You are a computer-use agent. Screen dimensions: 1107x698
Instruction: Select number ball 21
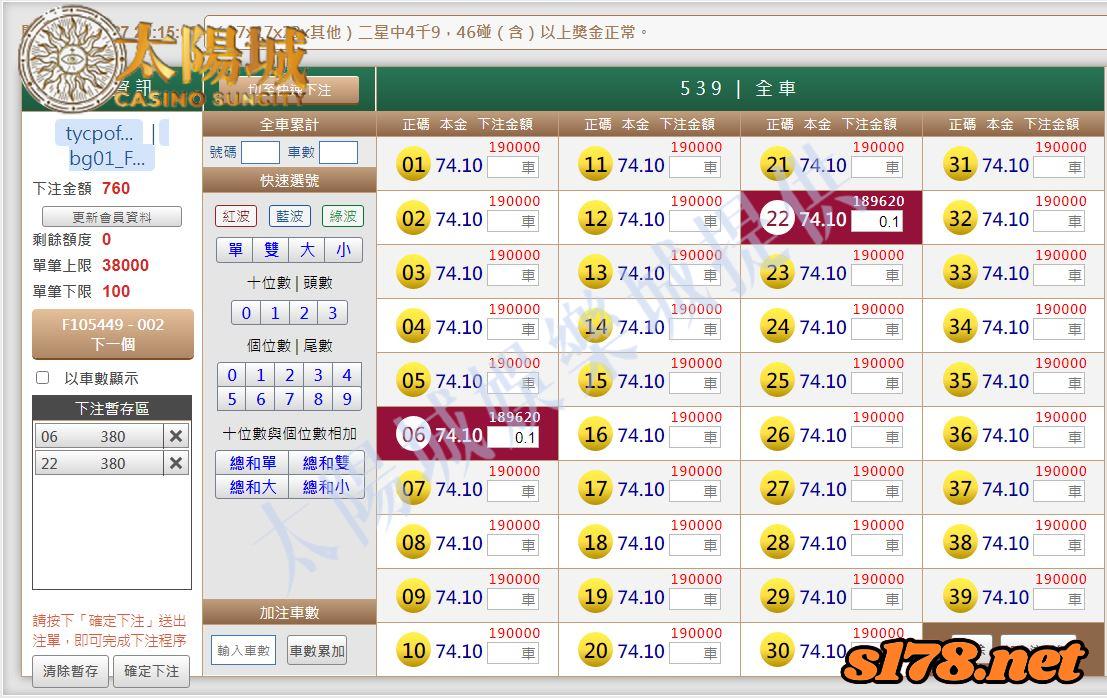(778, 164)
